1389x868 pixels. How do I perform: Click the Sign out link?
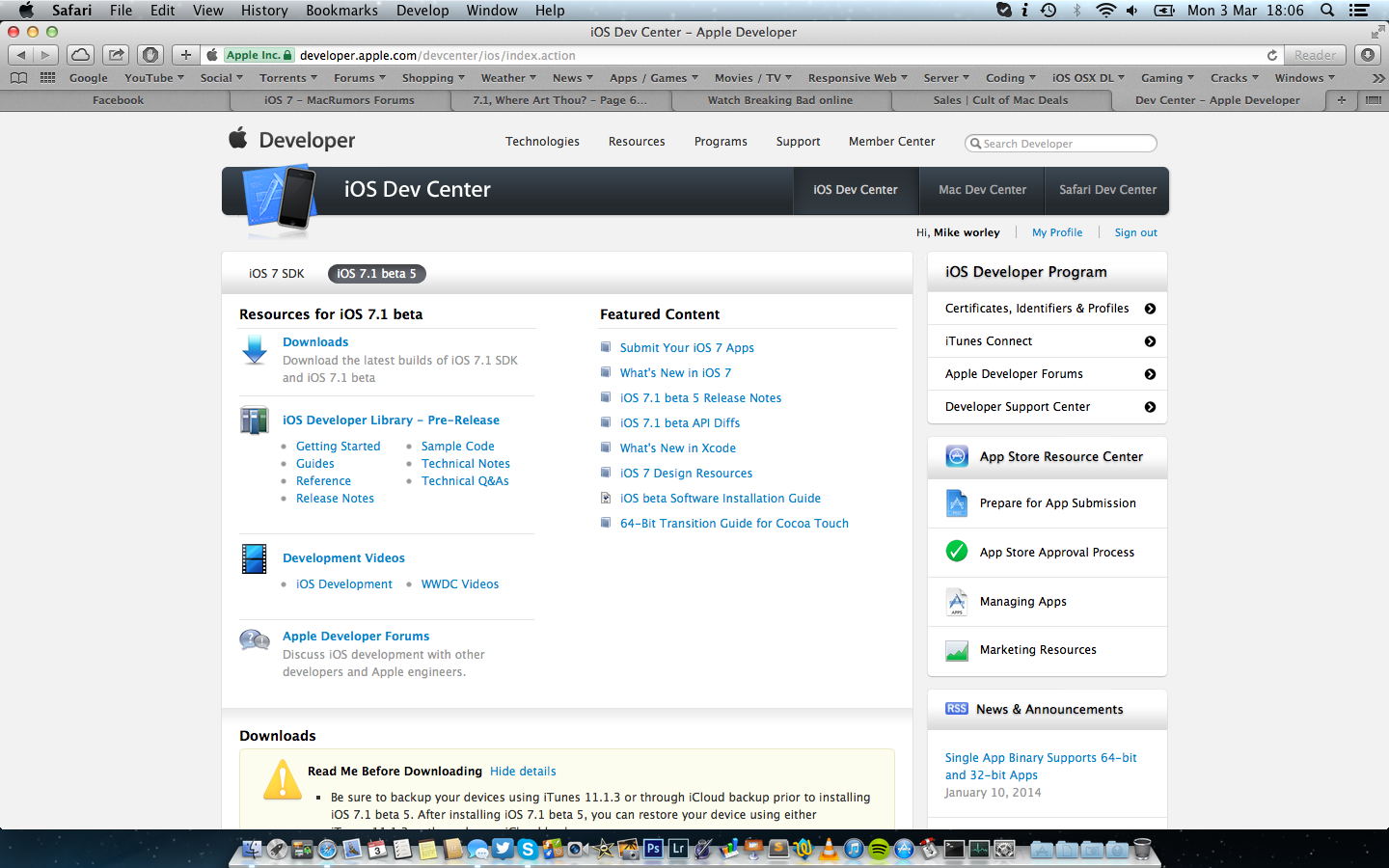point(1135,232)
